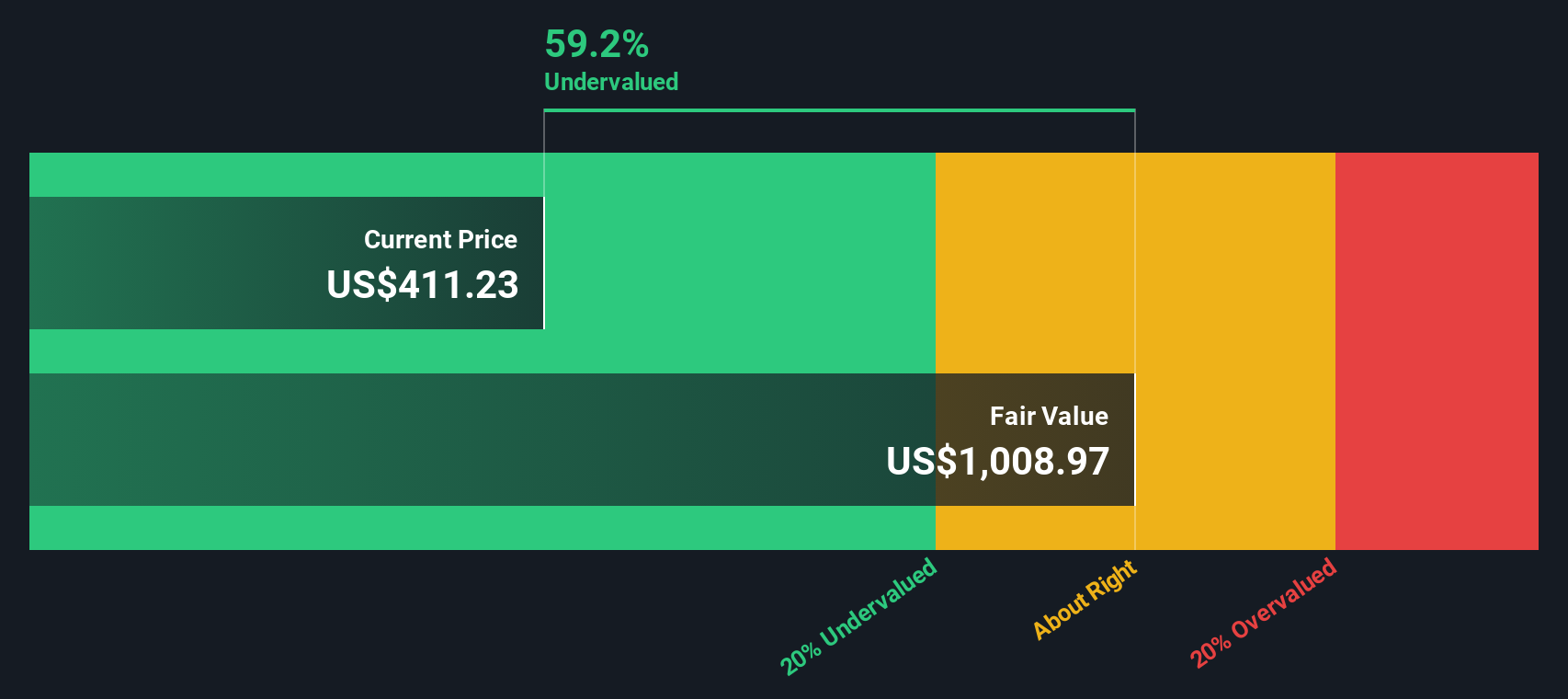
Task: Click the 20% Overvalued axis label
Action: click(x=1263, y=613)
